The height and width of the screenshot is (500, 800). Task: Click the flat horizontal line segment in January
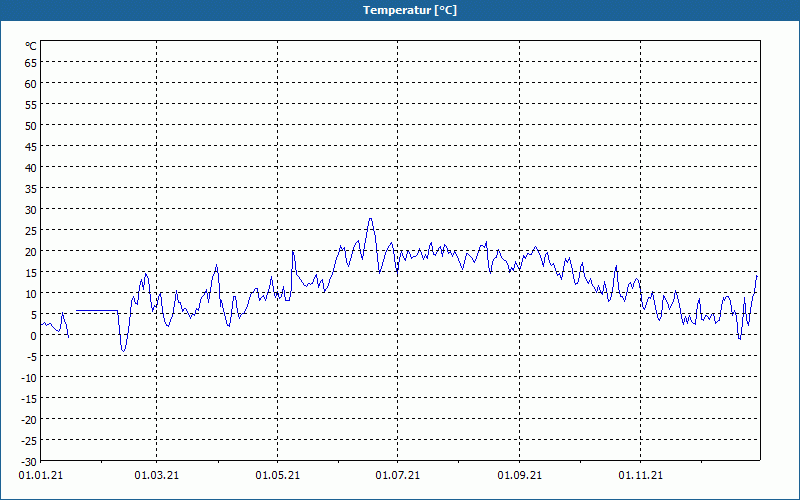click(x=97, y=311)
